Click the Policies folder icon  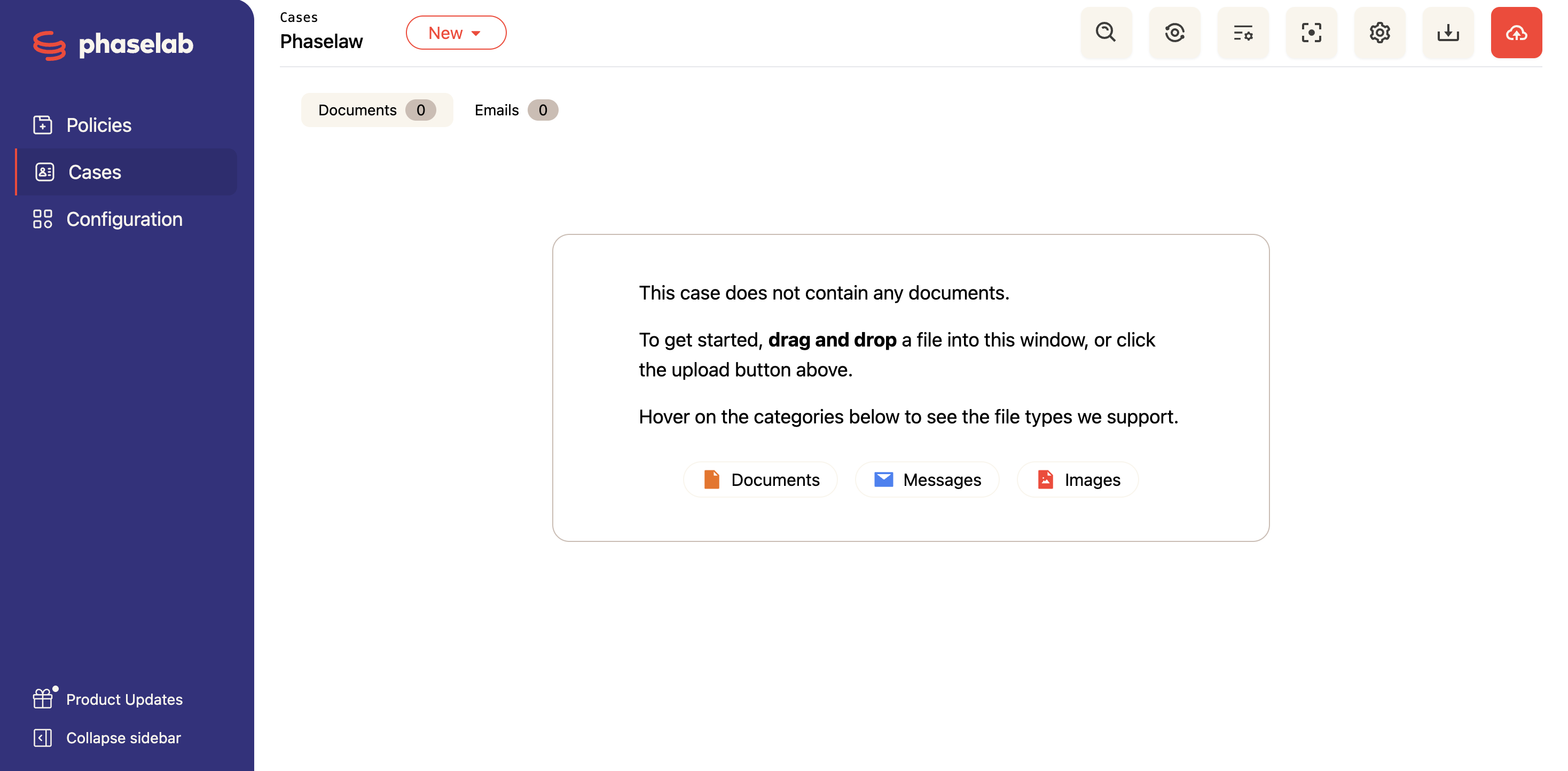[43, 125]
